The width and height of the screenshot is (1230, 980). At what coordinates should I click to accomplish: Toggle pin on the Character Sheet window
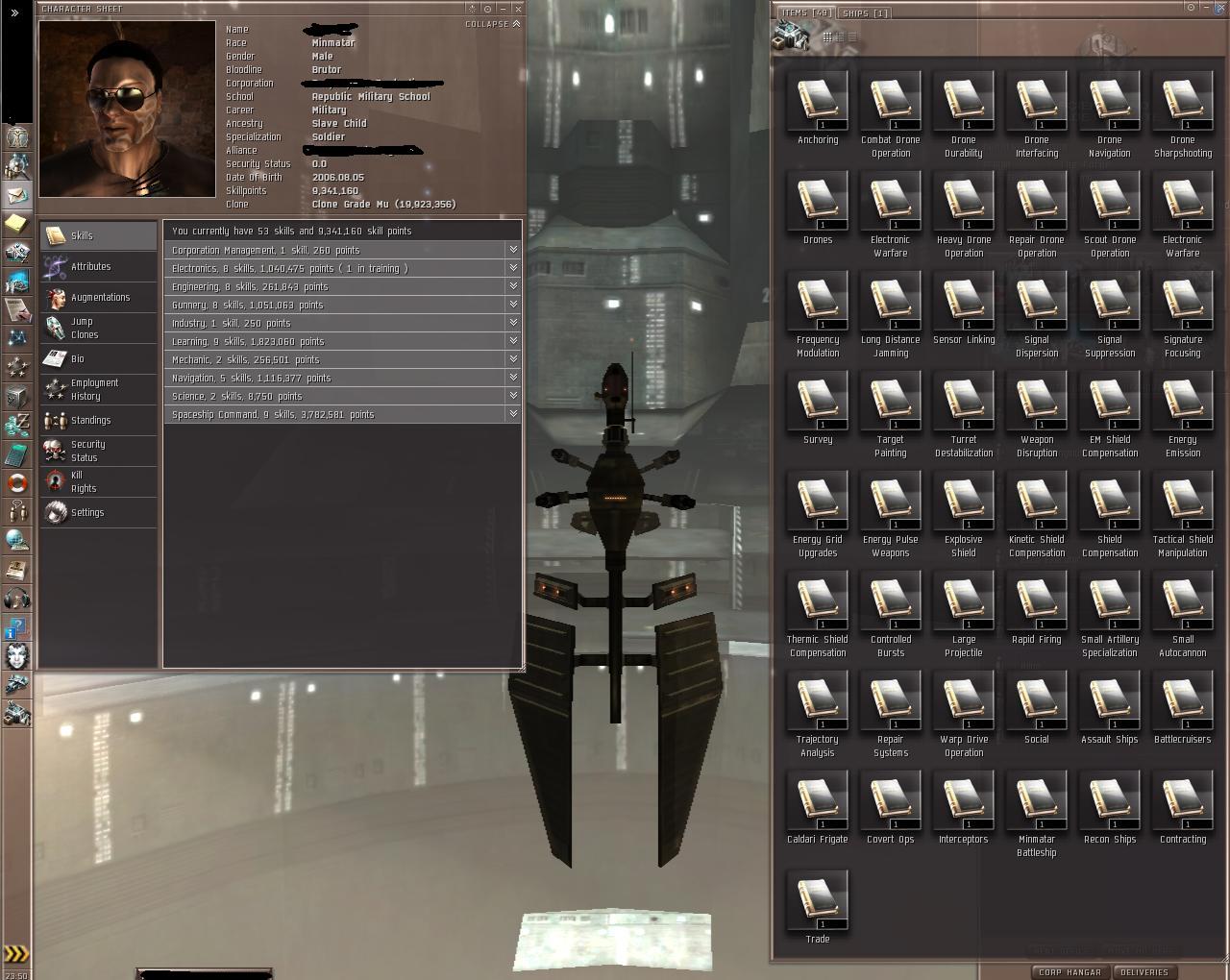click(487, 9)
